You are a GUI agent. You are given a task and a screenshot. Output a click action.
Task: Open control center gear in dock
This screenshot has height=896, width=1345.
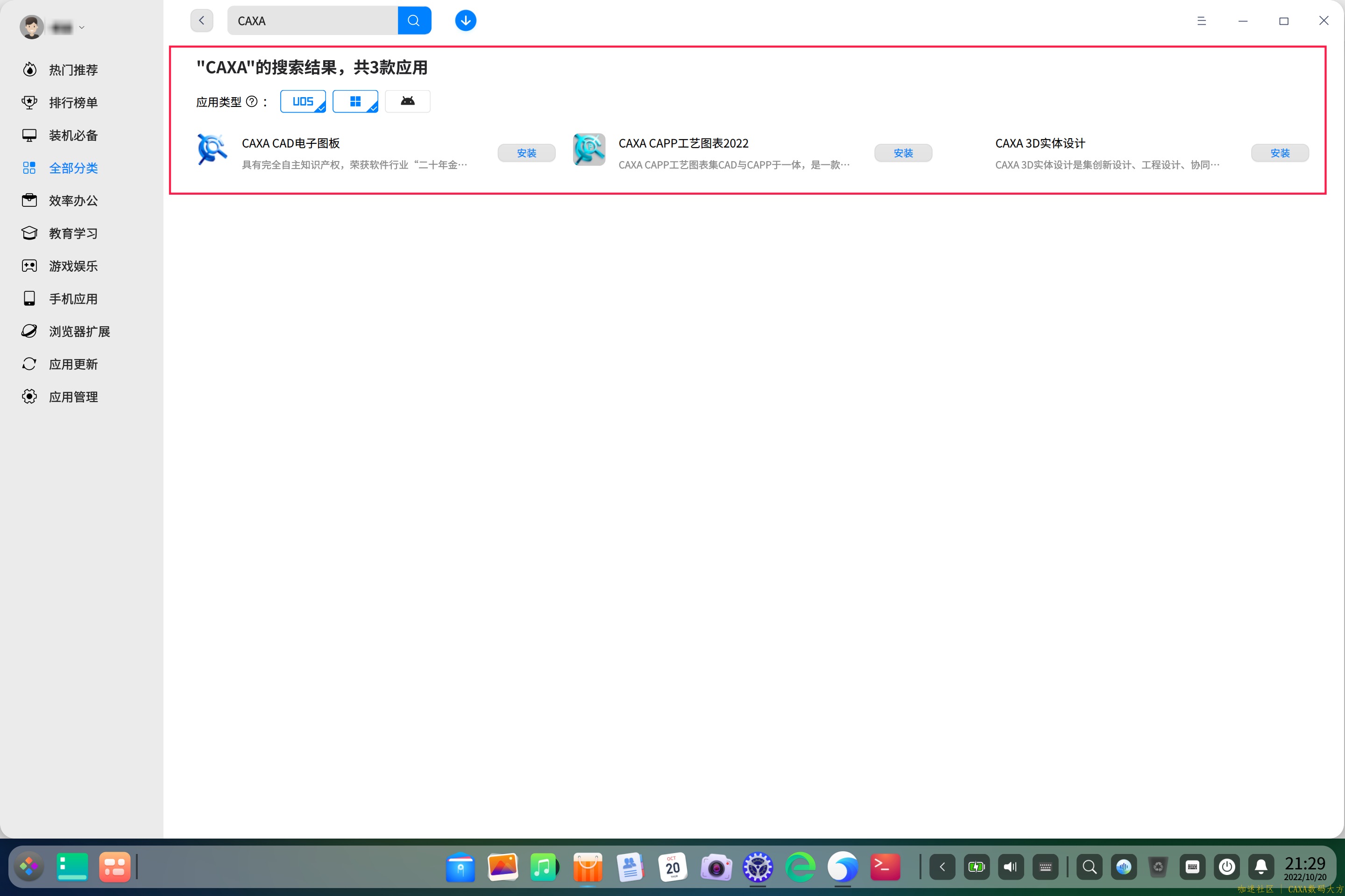757,868
